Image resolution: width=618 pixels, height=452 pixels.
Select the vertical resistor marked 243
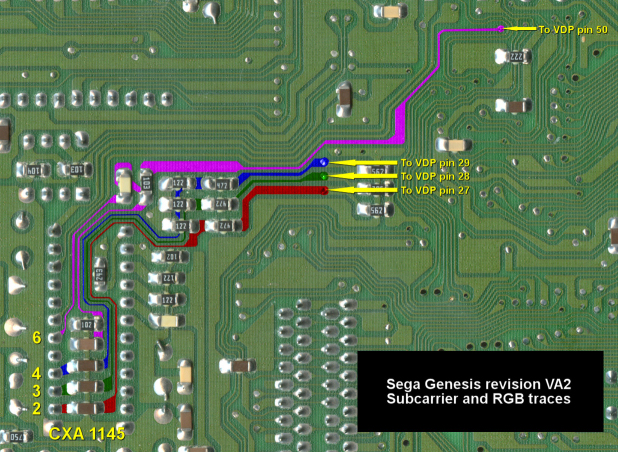click(x=100, y=275)
